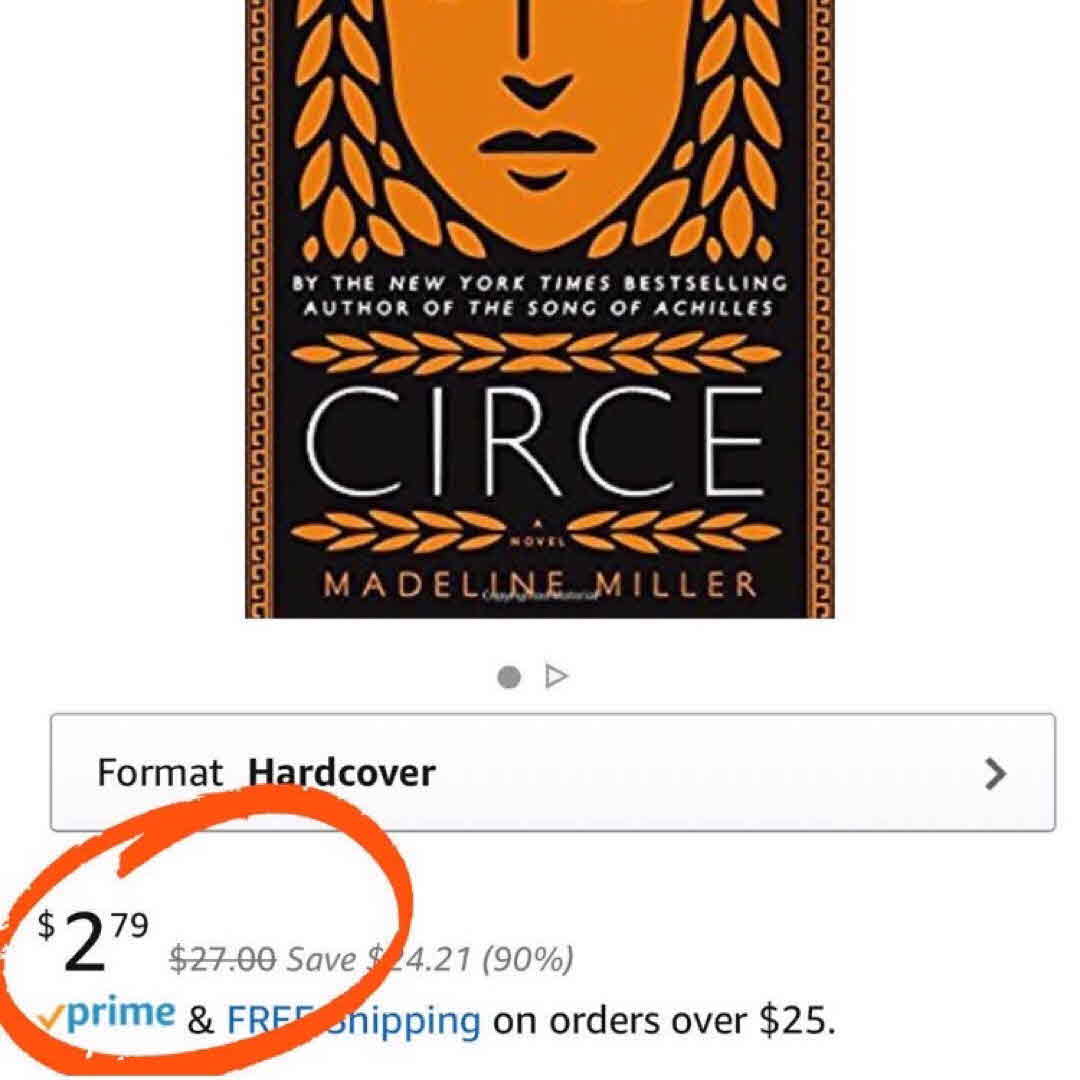The image size is (1080, 1080).
Task: Select the bold Hardcover format text
Action: [341, 773]
